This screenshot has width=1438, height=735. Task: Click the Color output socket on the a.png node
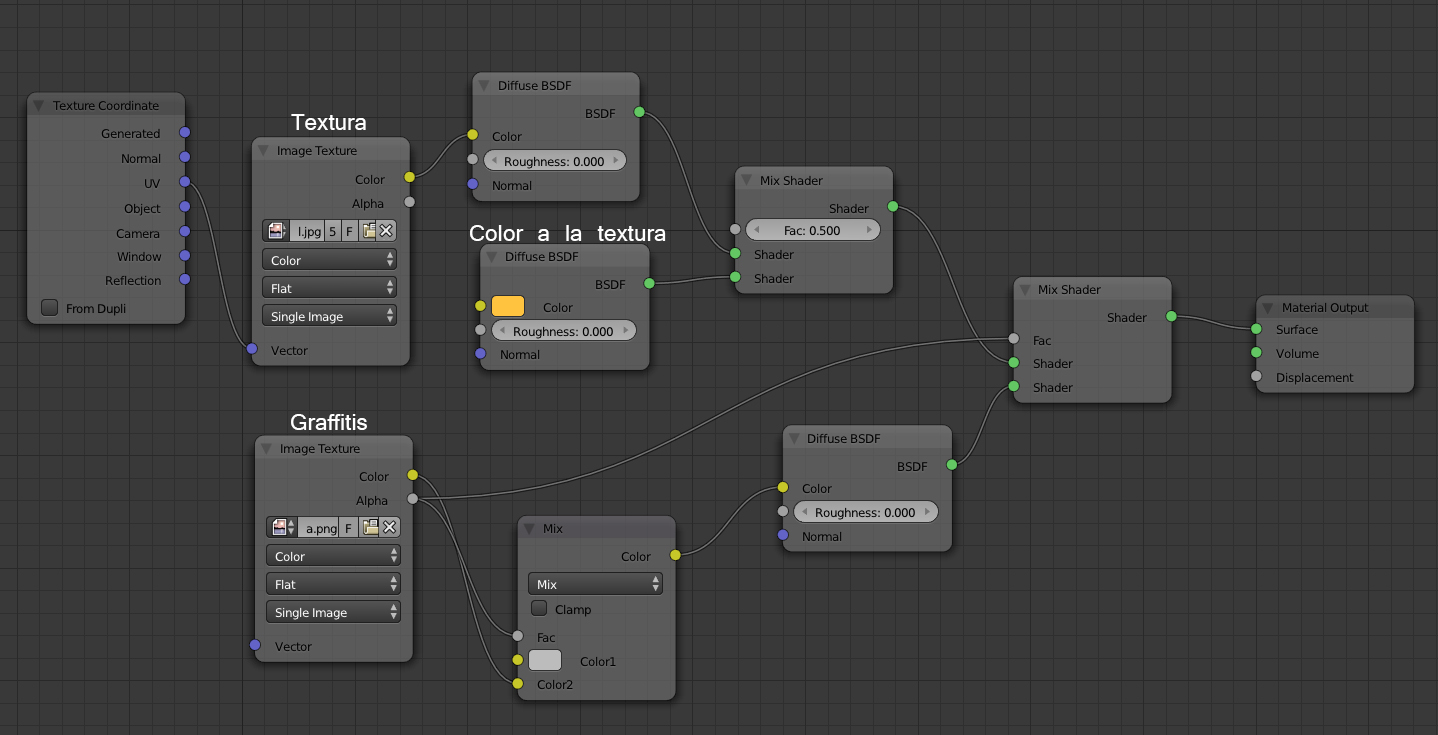coord(412,475)
